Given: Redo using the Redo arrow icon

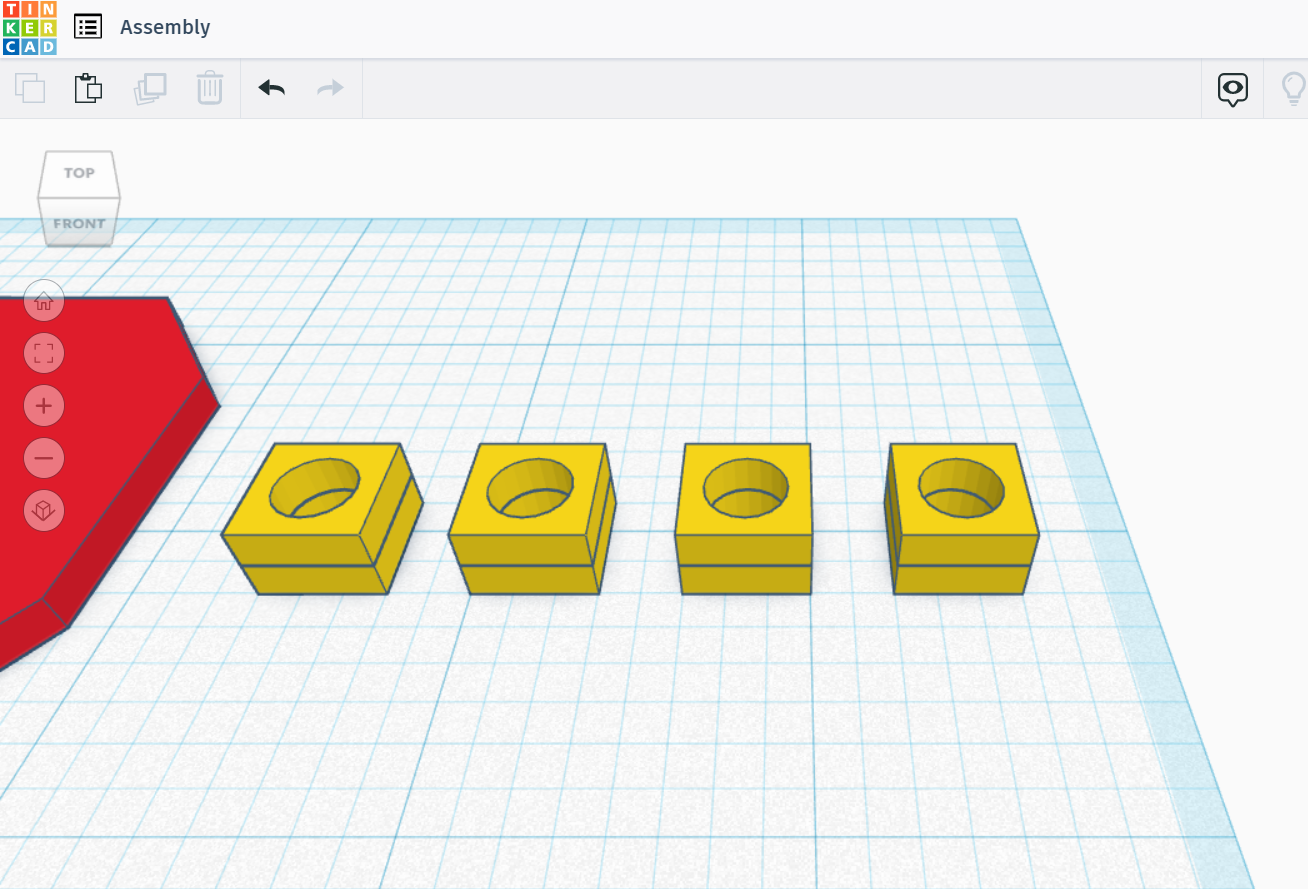Looking at the screenshot, I should (330, 88).
